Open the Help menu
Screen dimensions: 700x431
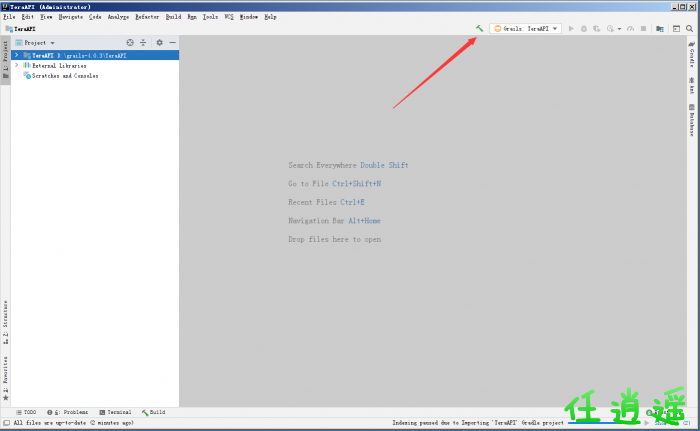point(270,17)
